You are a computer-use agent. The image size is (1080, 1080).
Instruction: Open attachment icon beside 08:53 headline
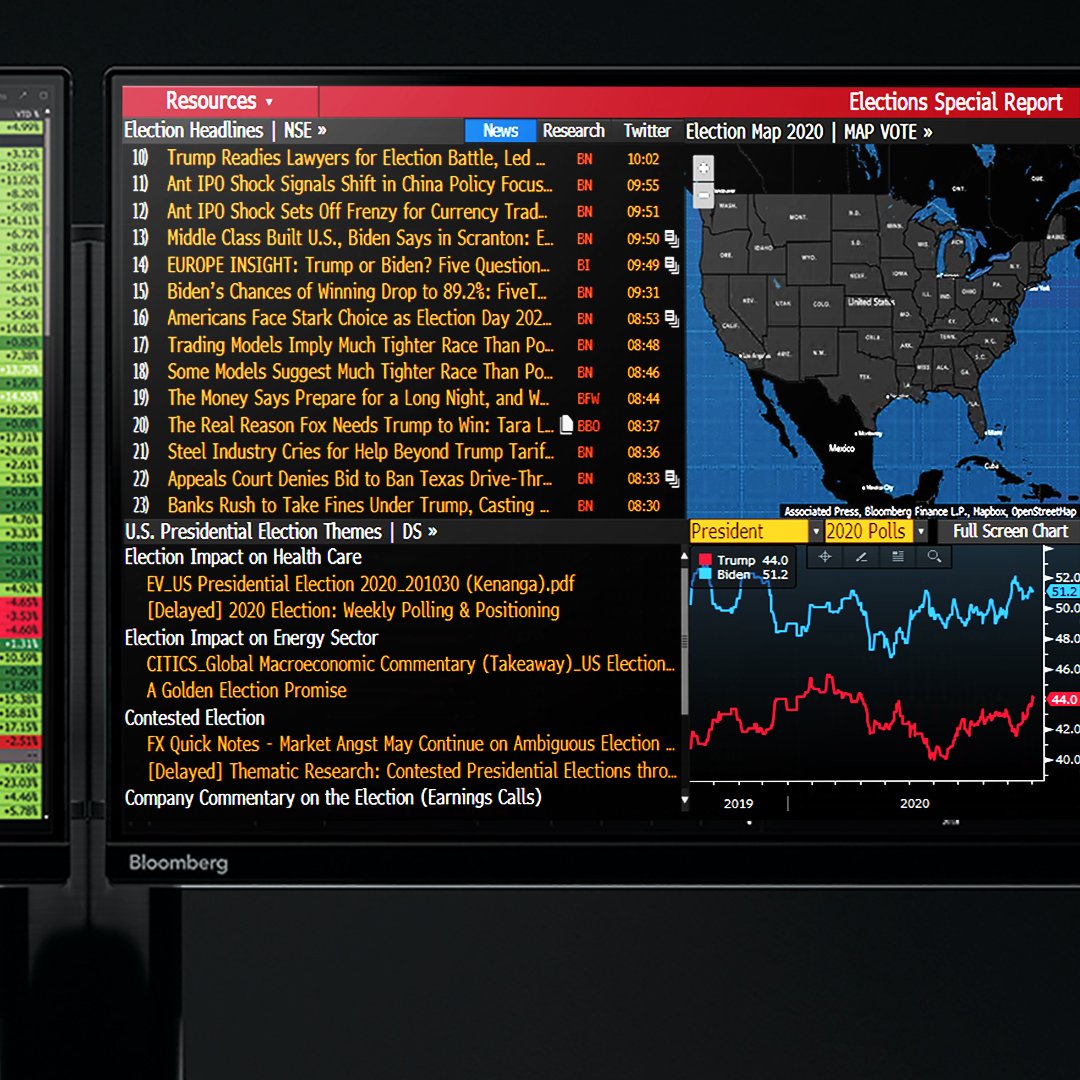[x=672, y=319]
